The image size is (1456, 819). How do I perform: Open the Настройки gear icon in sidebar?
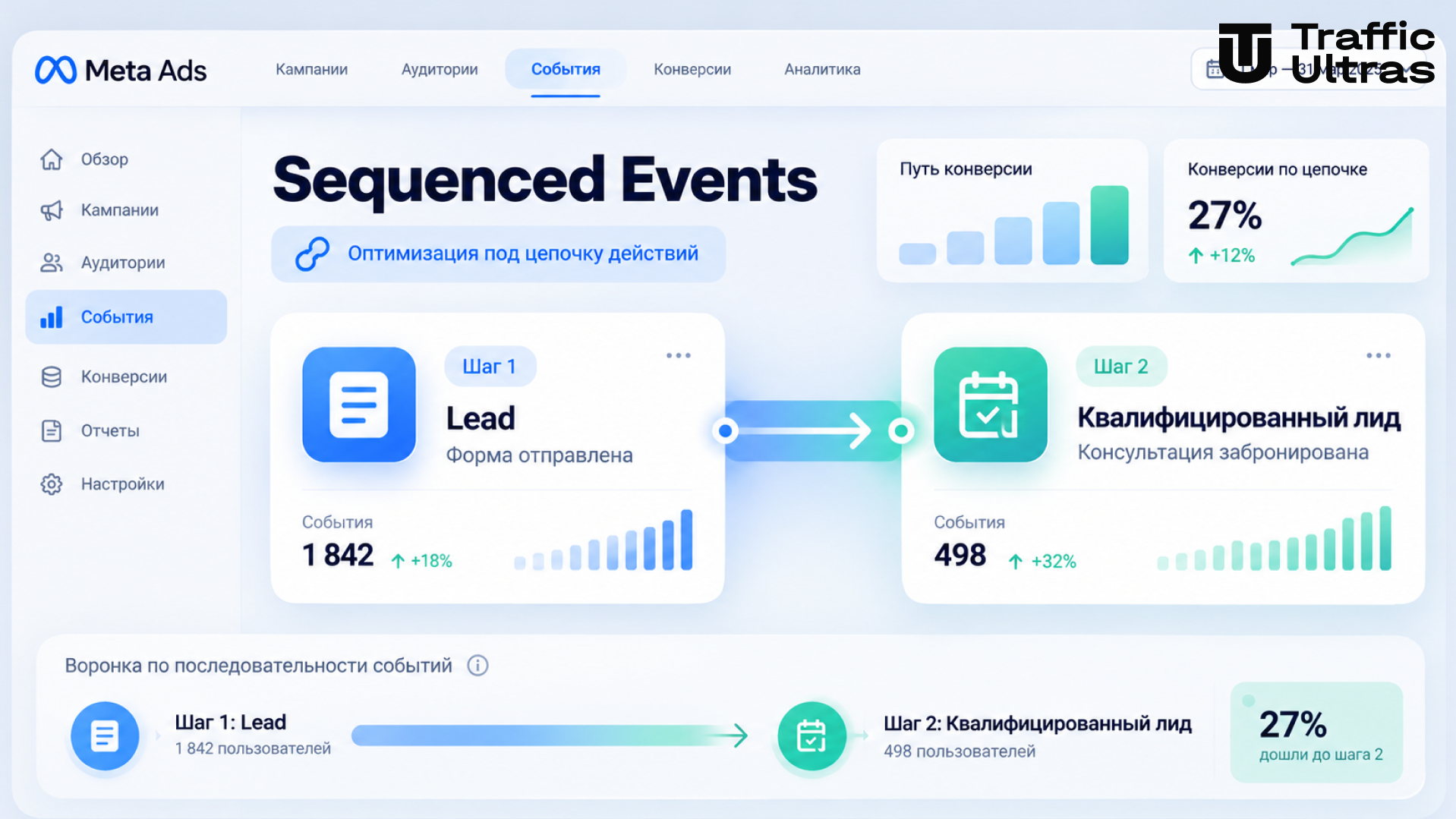click(x=51, y=484)
